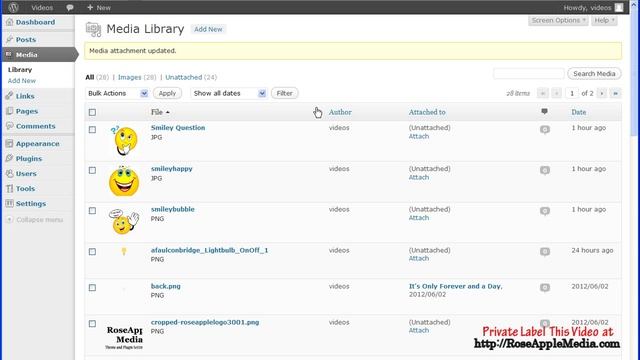The image size is (640, 360).
Task: Click the current page number field
Action: point(572,93)
